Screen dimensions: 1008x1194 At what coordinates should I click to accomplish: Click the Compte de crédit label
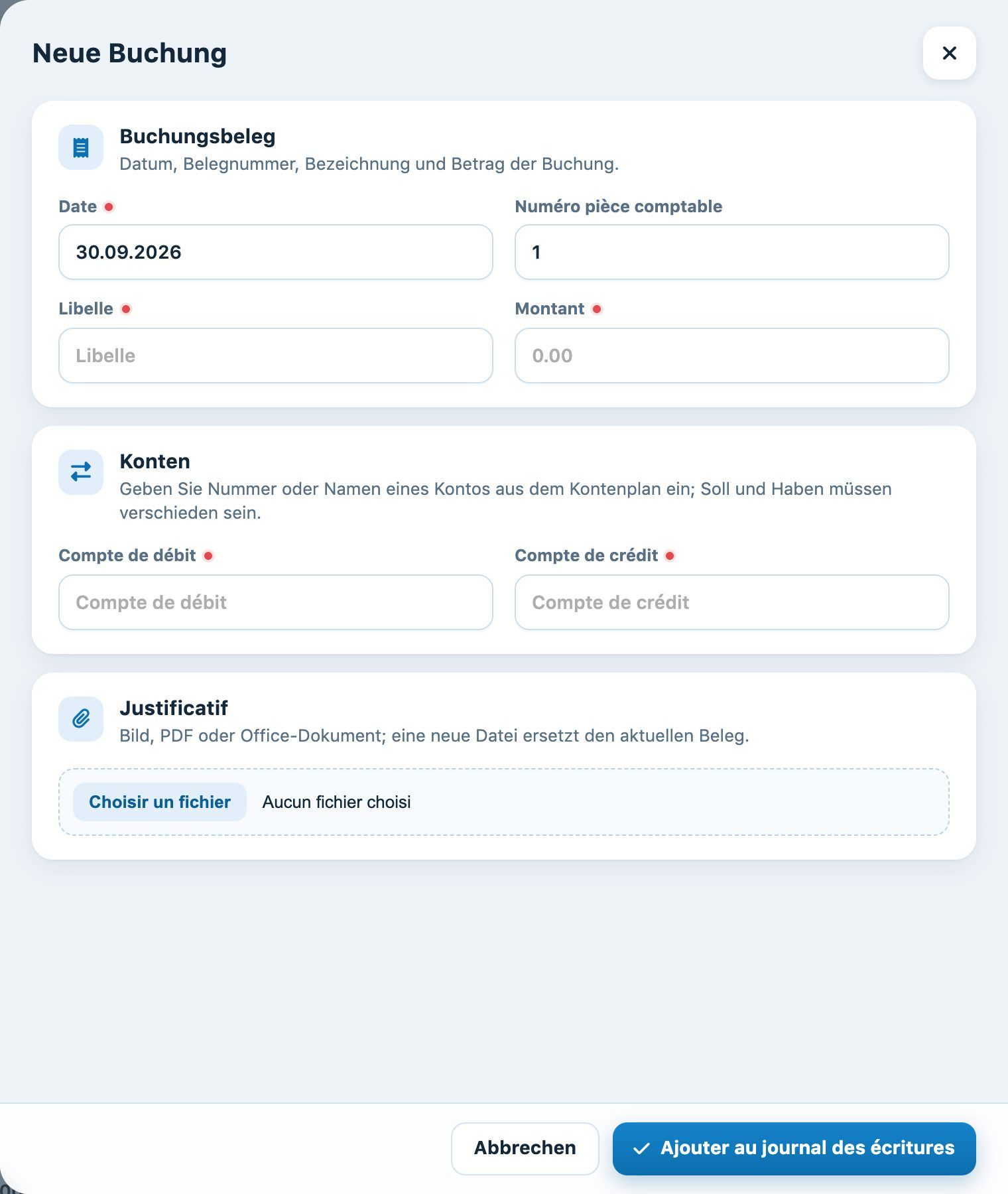tap(586, 555)
